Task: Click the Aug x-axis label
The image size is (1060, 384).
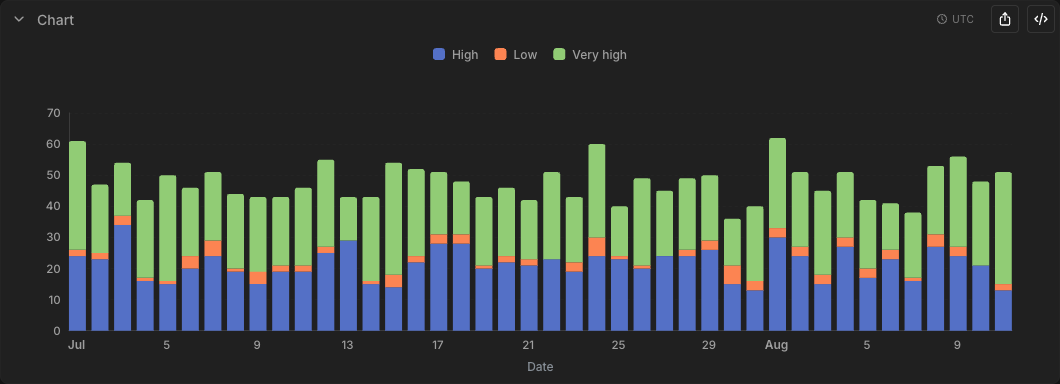Action: click(777, 345)
